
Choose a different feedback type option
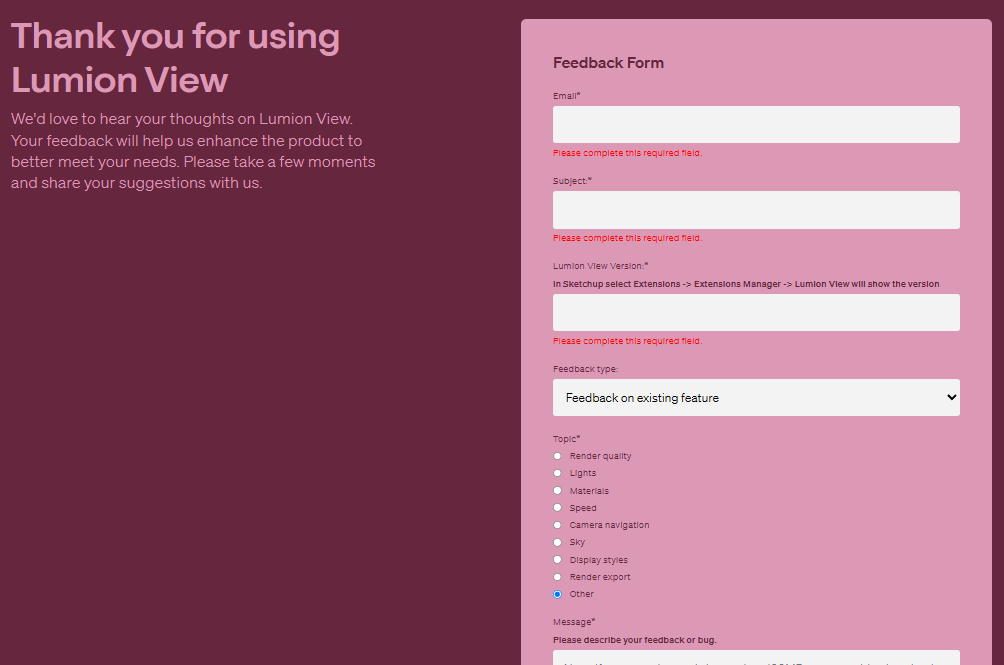[x=756, y=397]
